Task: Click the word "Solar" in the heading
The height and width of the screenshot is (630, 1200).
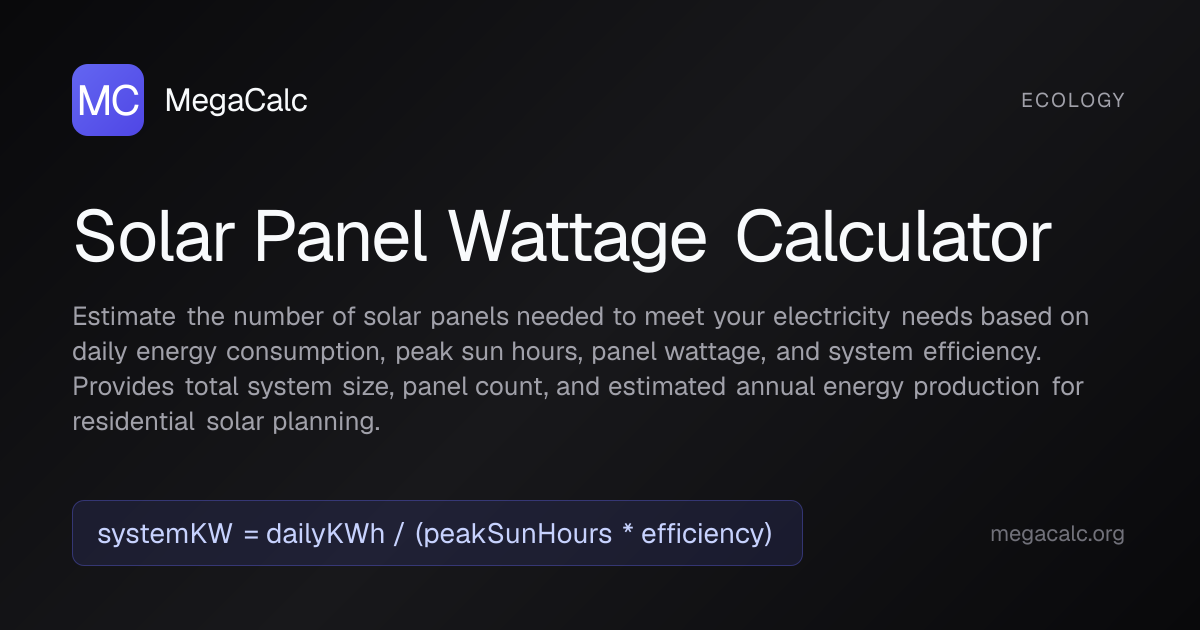Action: click(155, 238)
